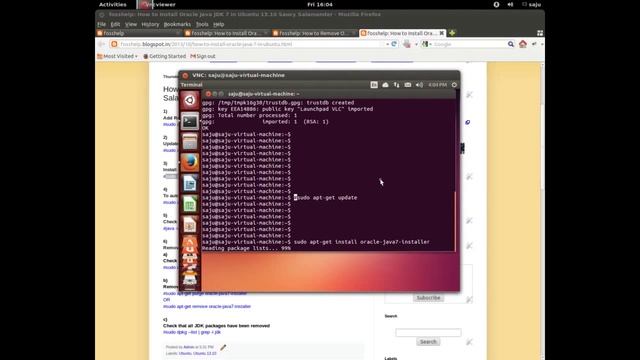Open session gear menu in VNC top panel
Image resolution: width=640 pixels, height=360 pixels.
tap(454, 85)
